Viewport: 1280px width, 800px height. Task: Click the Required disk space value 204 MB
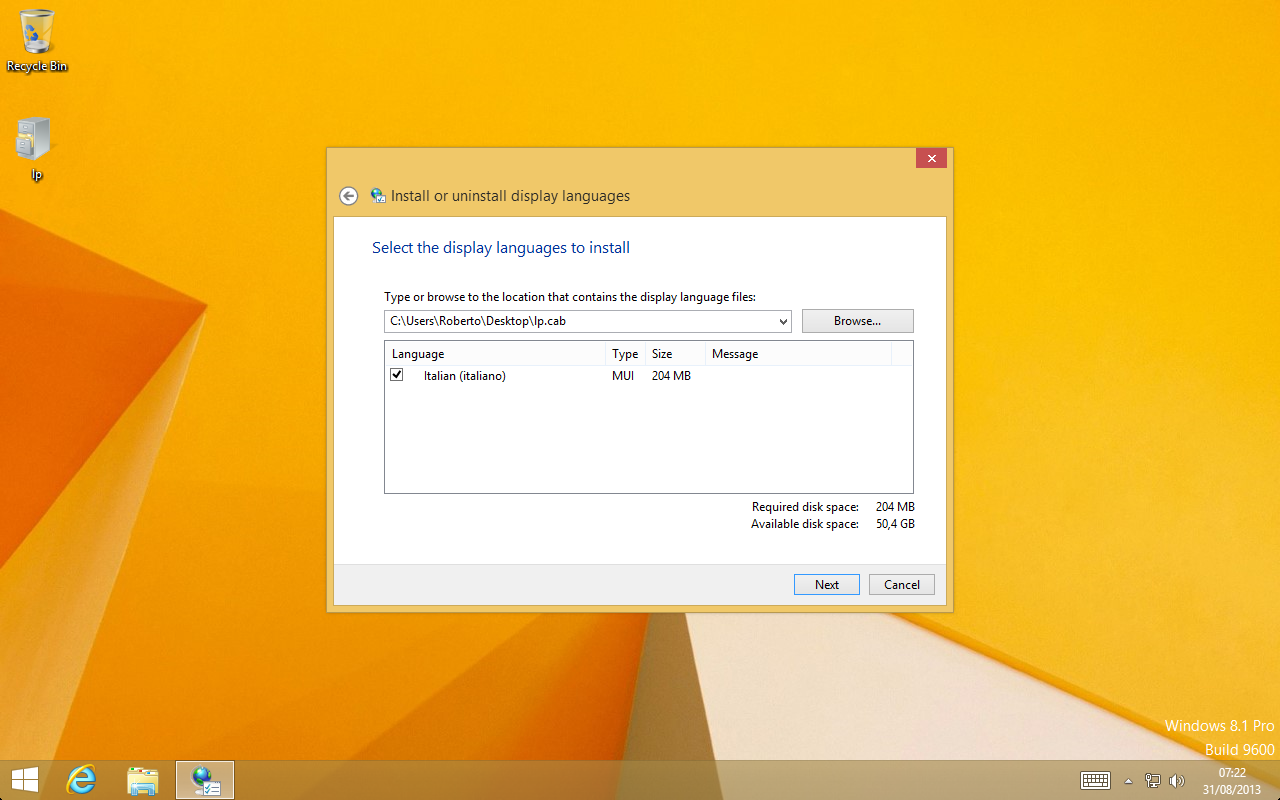click(x=895, y=507)
